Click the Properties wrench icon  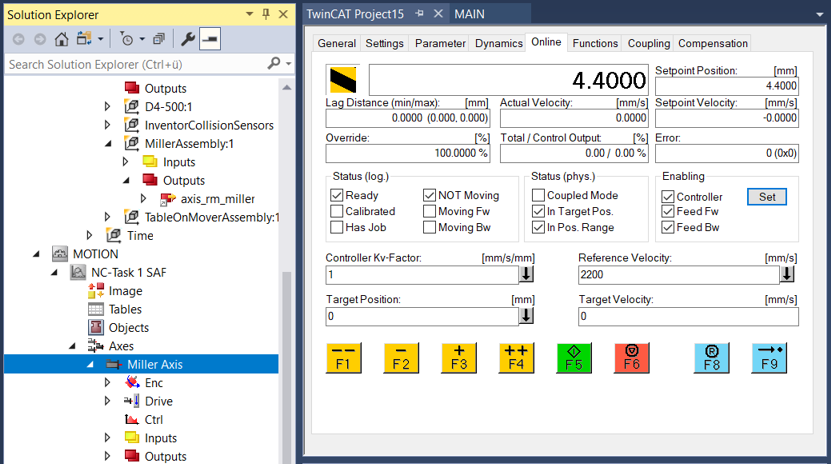[188, 39]
